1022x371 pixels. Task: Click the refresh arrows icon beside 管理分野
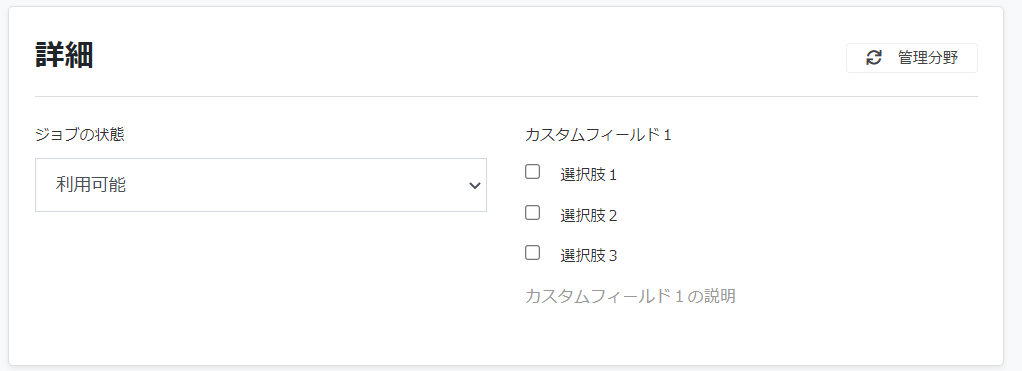click(873, 58)
